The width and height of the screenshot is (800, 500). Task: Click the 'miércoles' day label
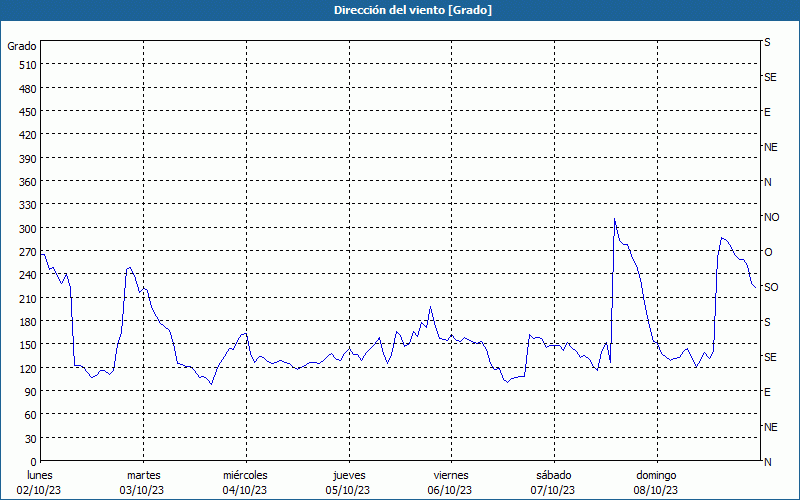click(x=245, y=476)
